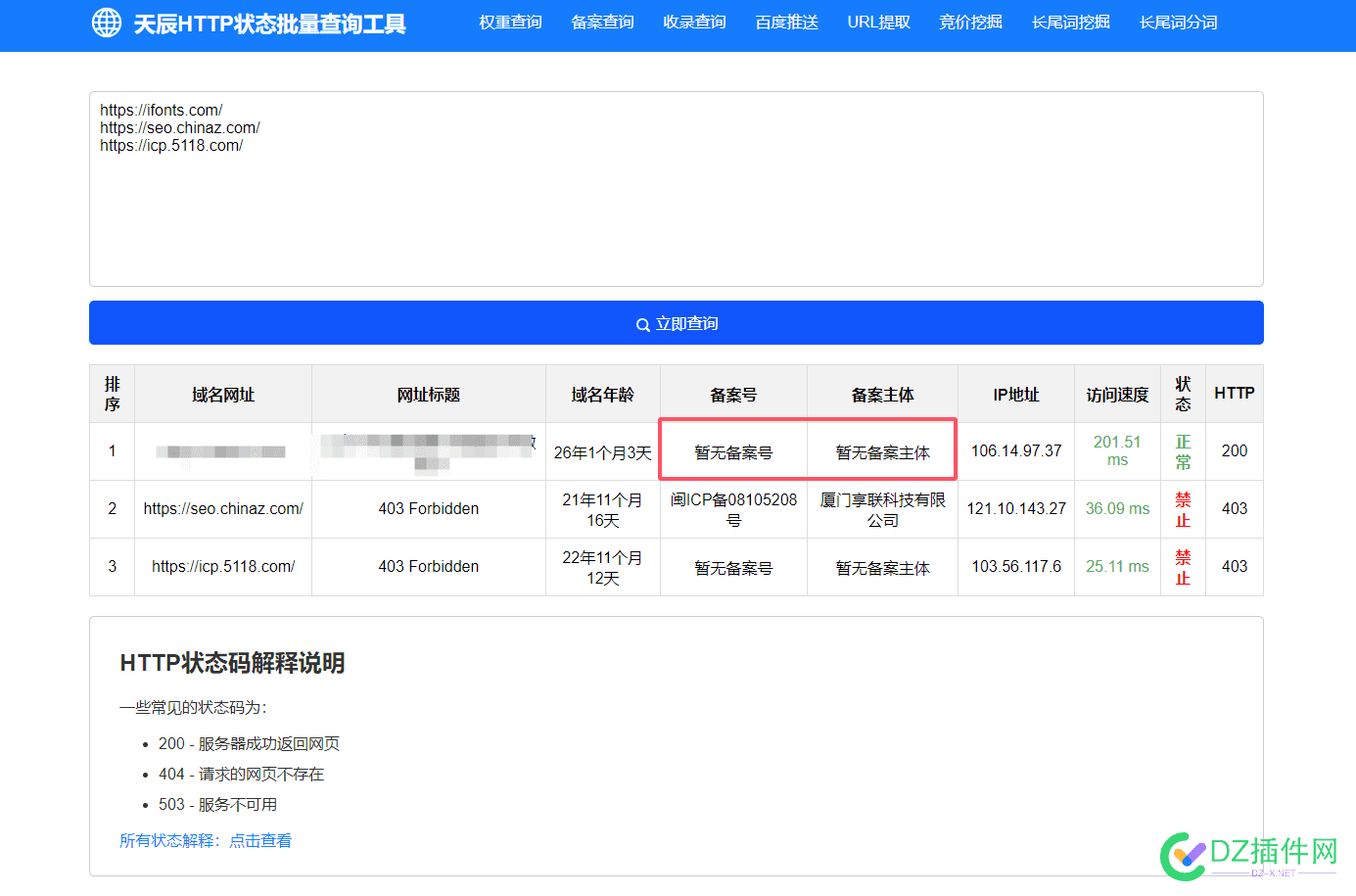Click the 200 - 服务器成功返回网页 list item
The height and width of the screenshot is (896, 1356).
[249, 744]
